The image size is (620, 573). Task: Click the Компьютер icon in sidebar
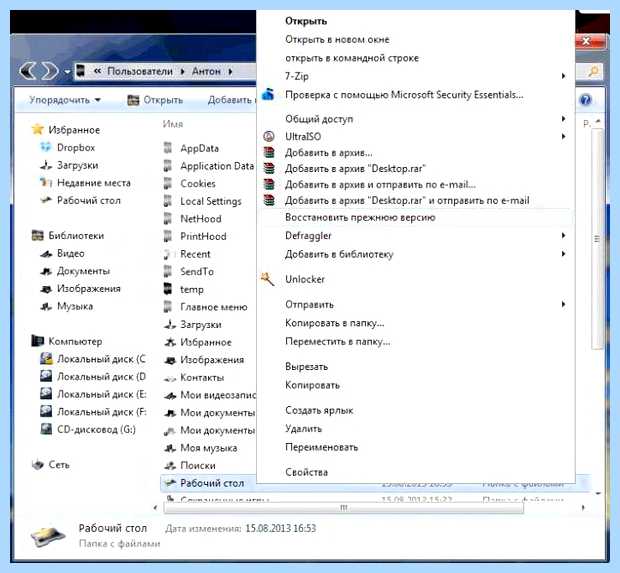click(x=38, y=341)
